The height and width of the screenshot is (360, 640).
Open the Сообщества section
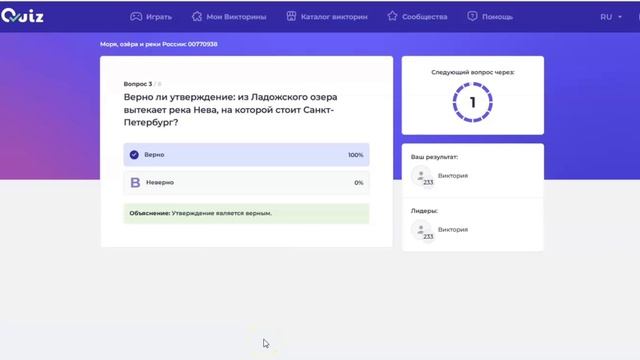coord(424,17)
